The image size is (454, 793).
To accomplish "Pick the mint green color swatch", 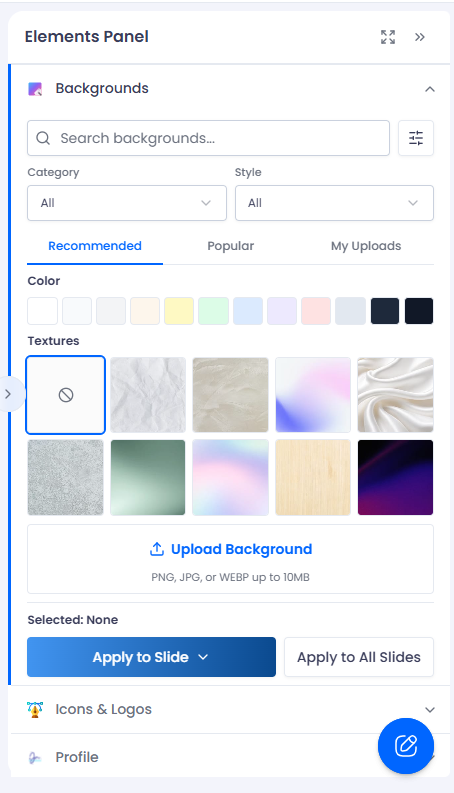I will tap(213, 311).
